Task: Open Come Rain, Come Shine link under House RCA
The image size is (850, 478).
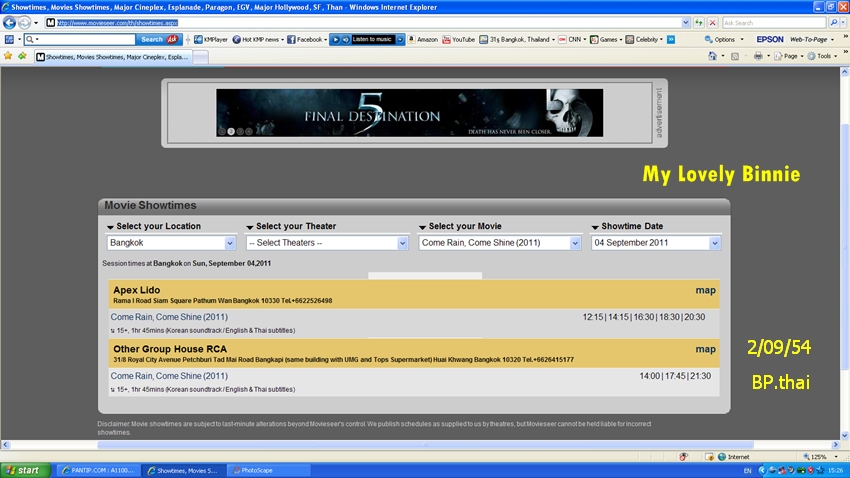Action: pyautogui.click(x=169, y=376)
